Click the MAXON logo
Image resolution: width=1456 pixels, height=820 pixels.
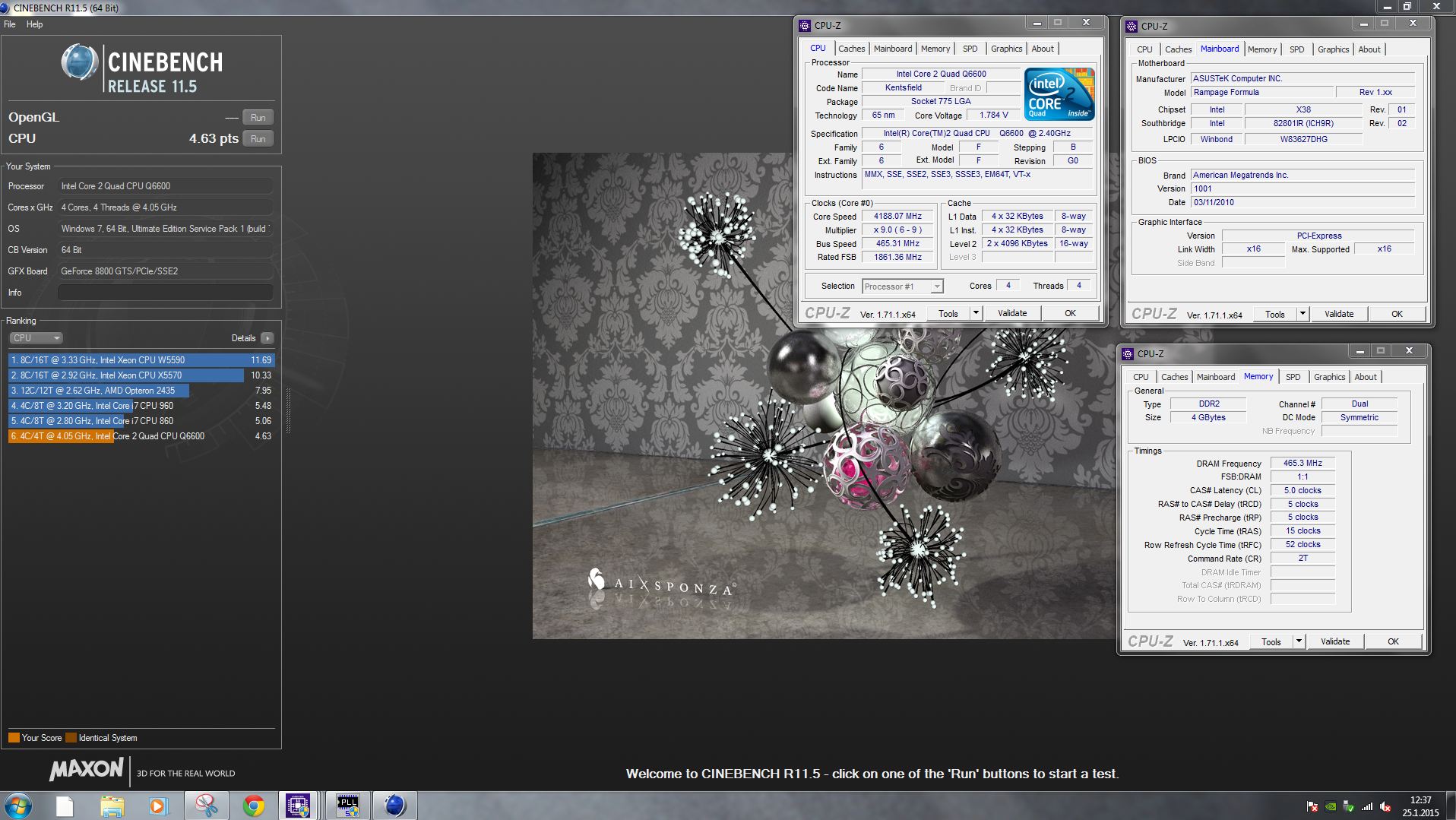click(86, 770)
